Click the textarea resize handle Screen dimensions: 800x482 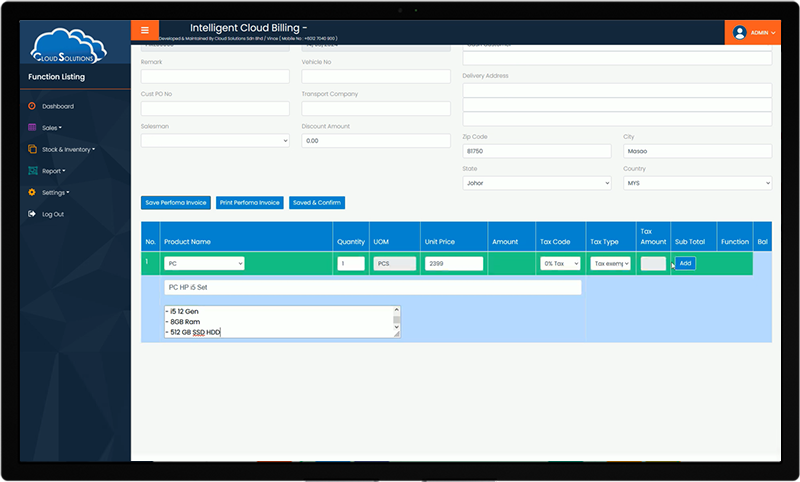click(396, 334)
